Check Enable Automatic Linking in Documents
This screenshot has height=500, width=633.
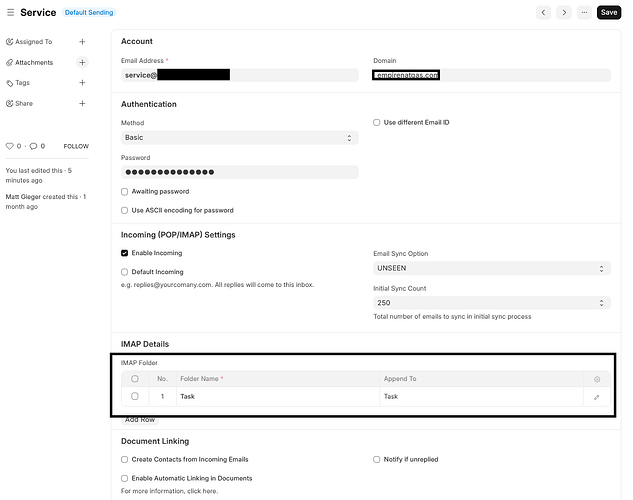click(x=125, y=479)
